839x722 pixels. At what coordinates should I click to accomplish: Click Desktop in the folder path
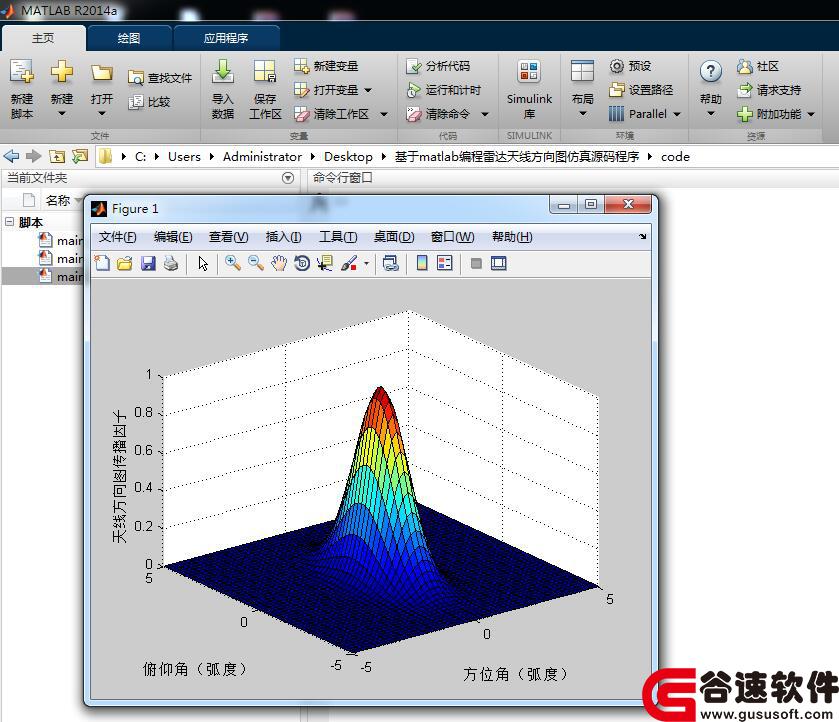point(348,157)
